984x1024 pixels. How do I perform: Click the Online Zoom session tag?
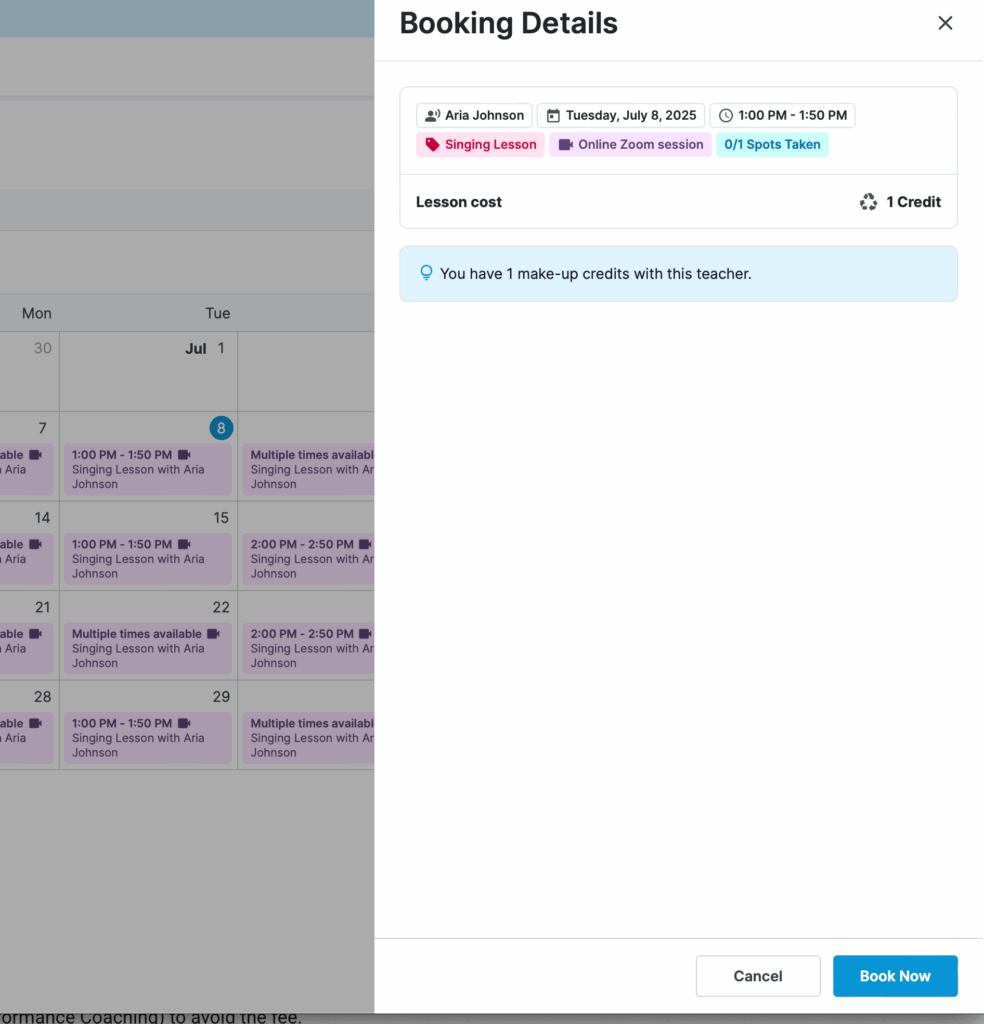click(x=640, y=145)
